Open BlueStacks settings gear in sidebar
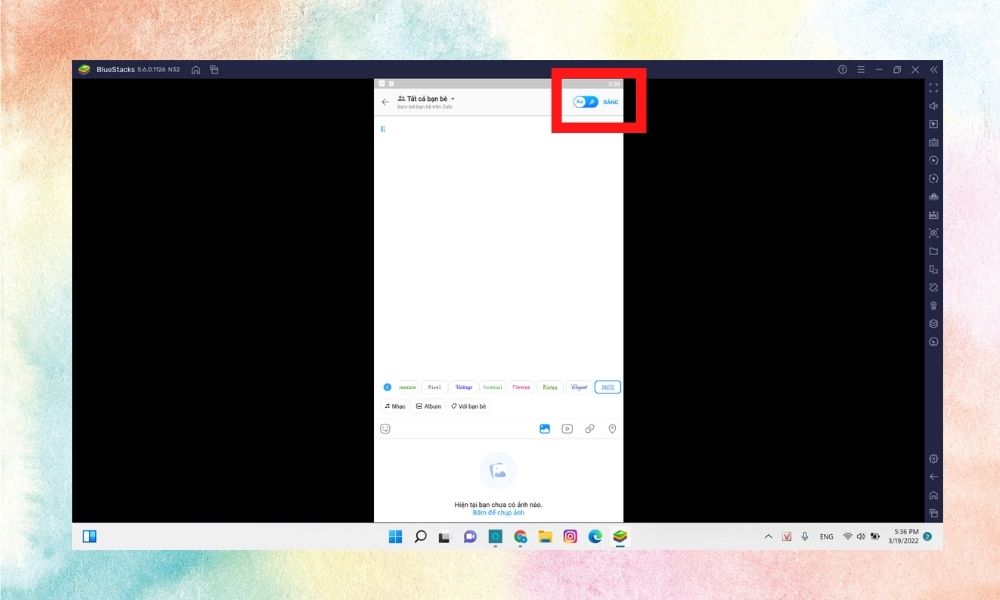The image size is (1000, 600). (933, 458)
